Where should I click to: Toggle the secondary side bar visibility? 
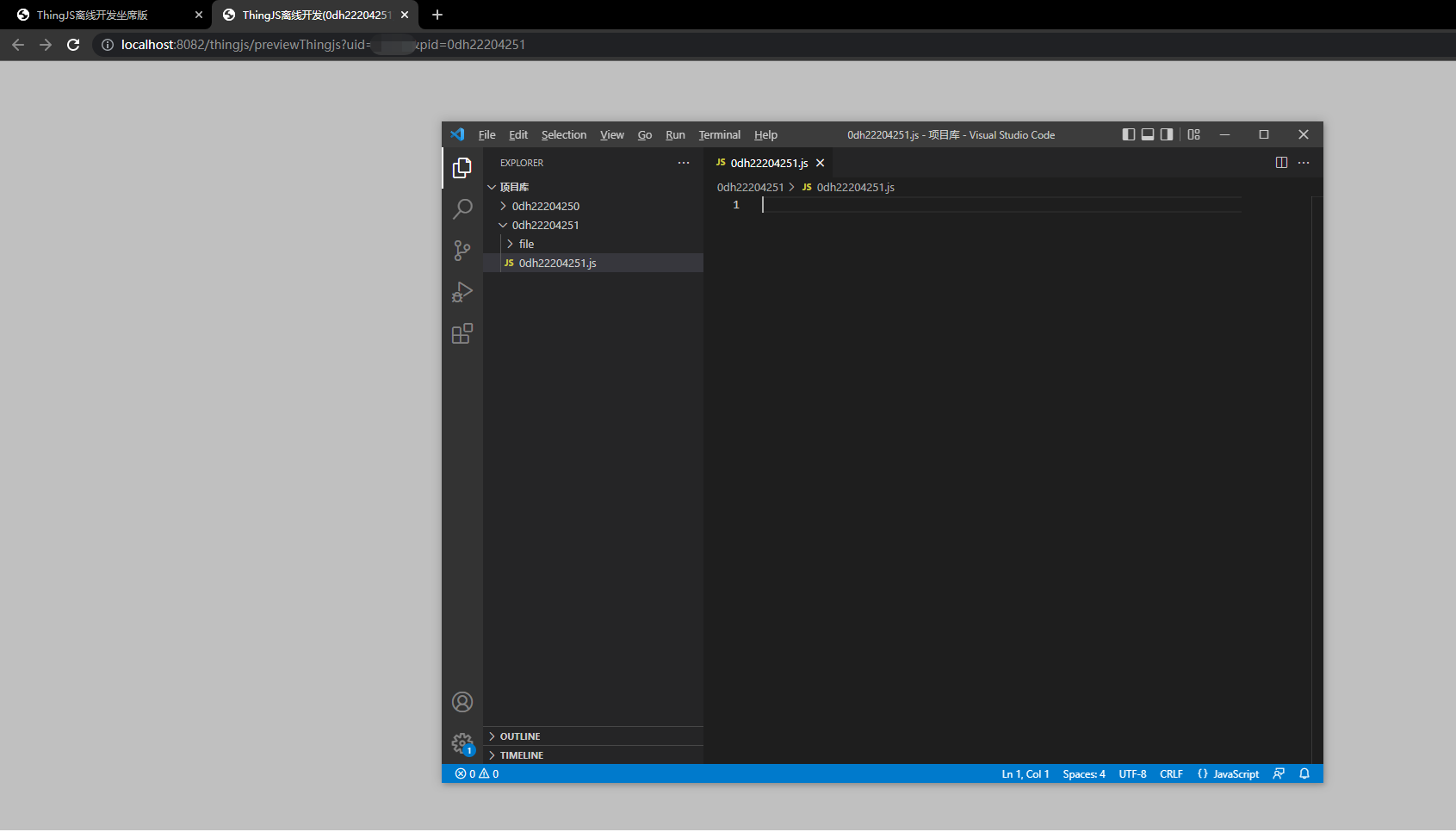pyautogui.click(x=1167, y=134)
